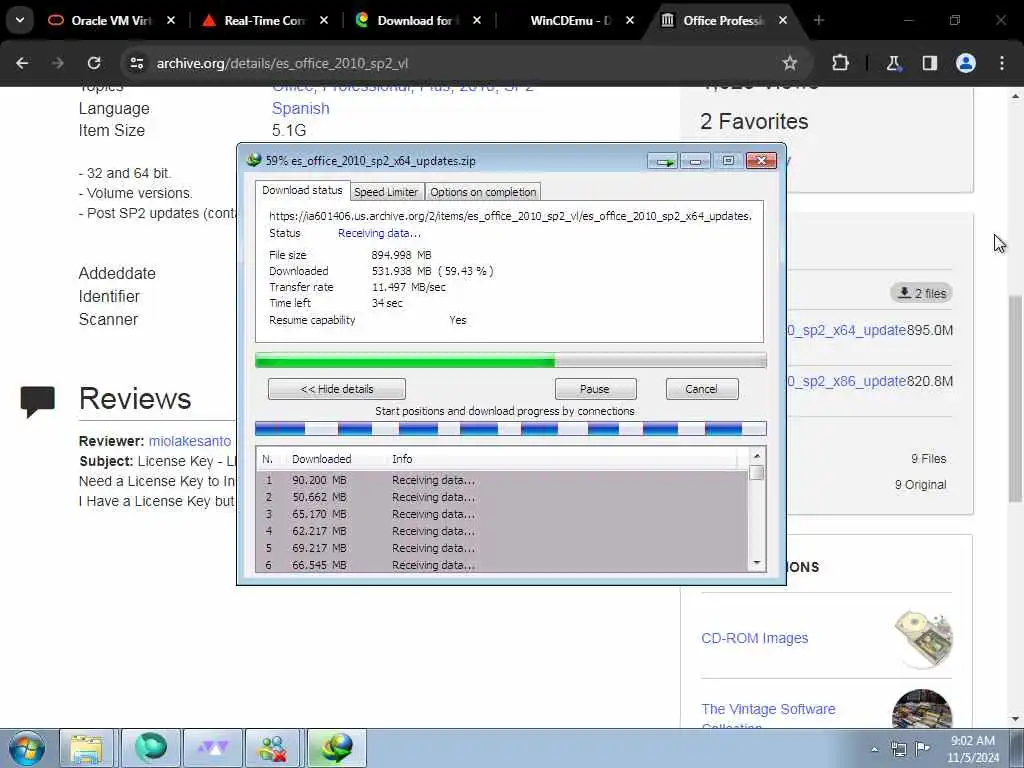1024x768 pixels.
Task: Open Chrome Labs flask icon
Action: (893, 63)
